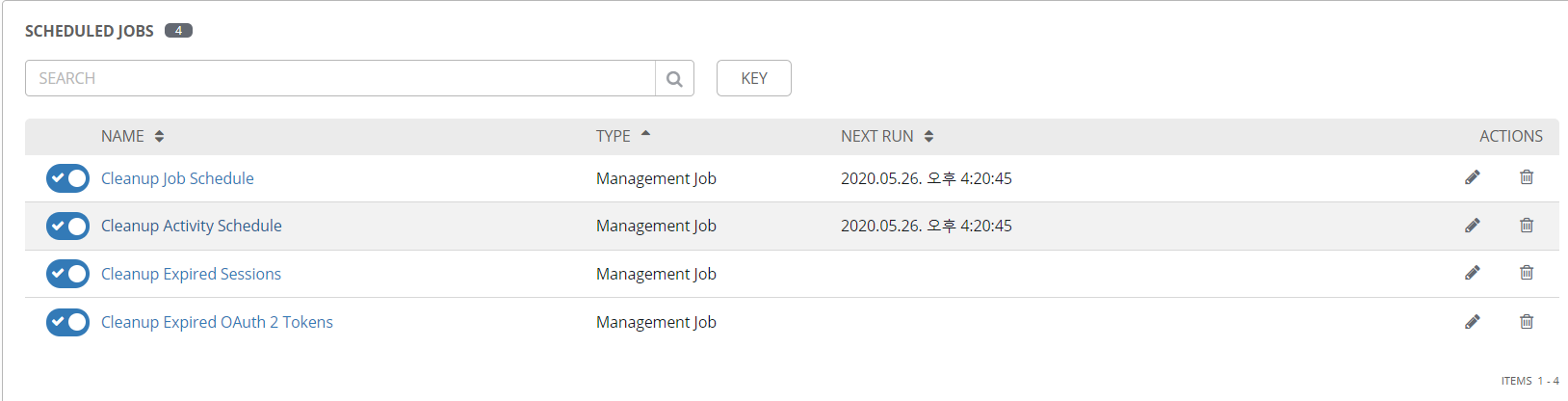
Task: Delete the Cleanup Job Schedule entry
Action: 1527,177
